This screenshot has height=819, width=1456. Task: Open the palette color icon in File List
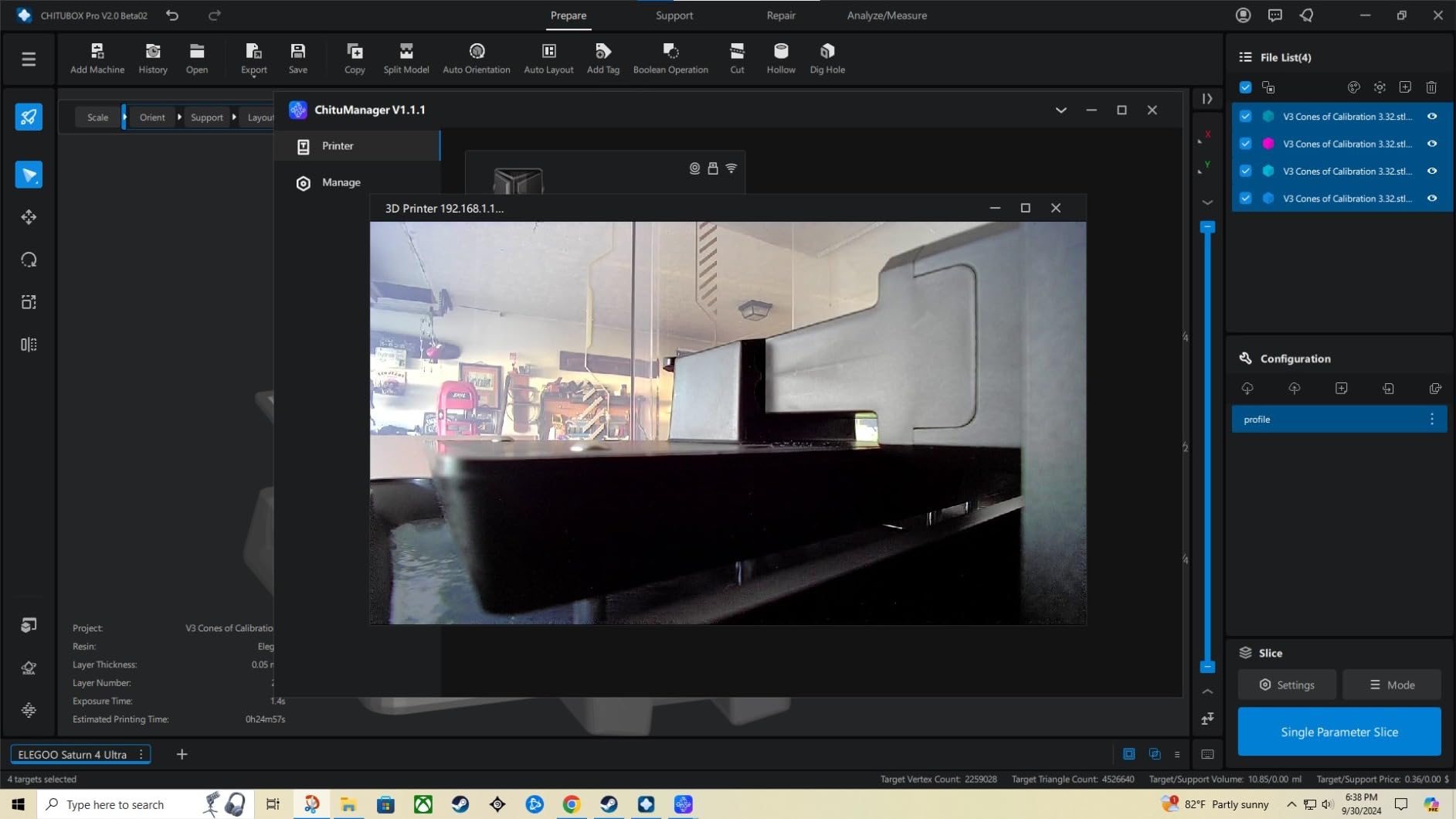point(1354,87)
